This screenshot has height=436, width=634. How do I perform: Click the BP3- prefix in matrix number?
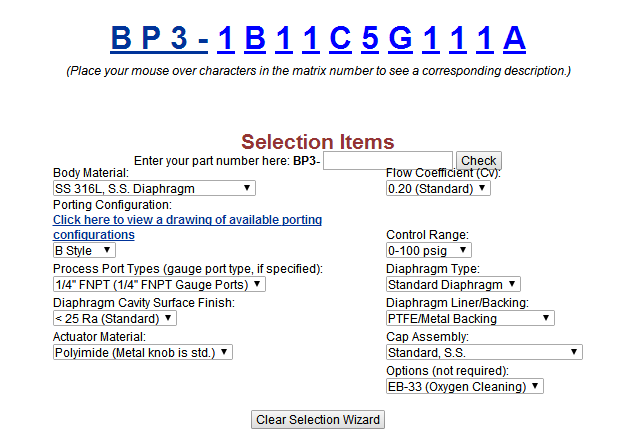point(159,38)
